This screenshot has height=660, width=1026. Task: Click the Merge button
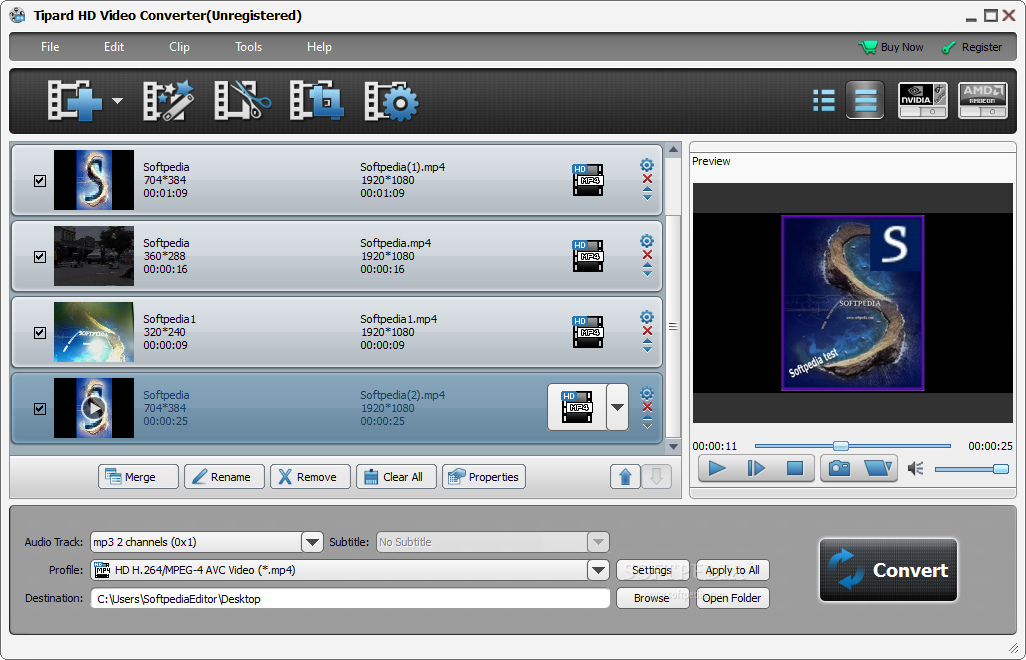coord(138,477)
